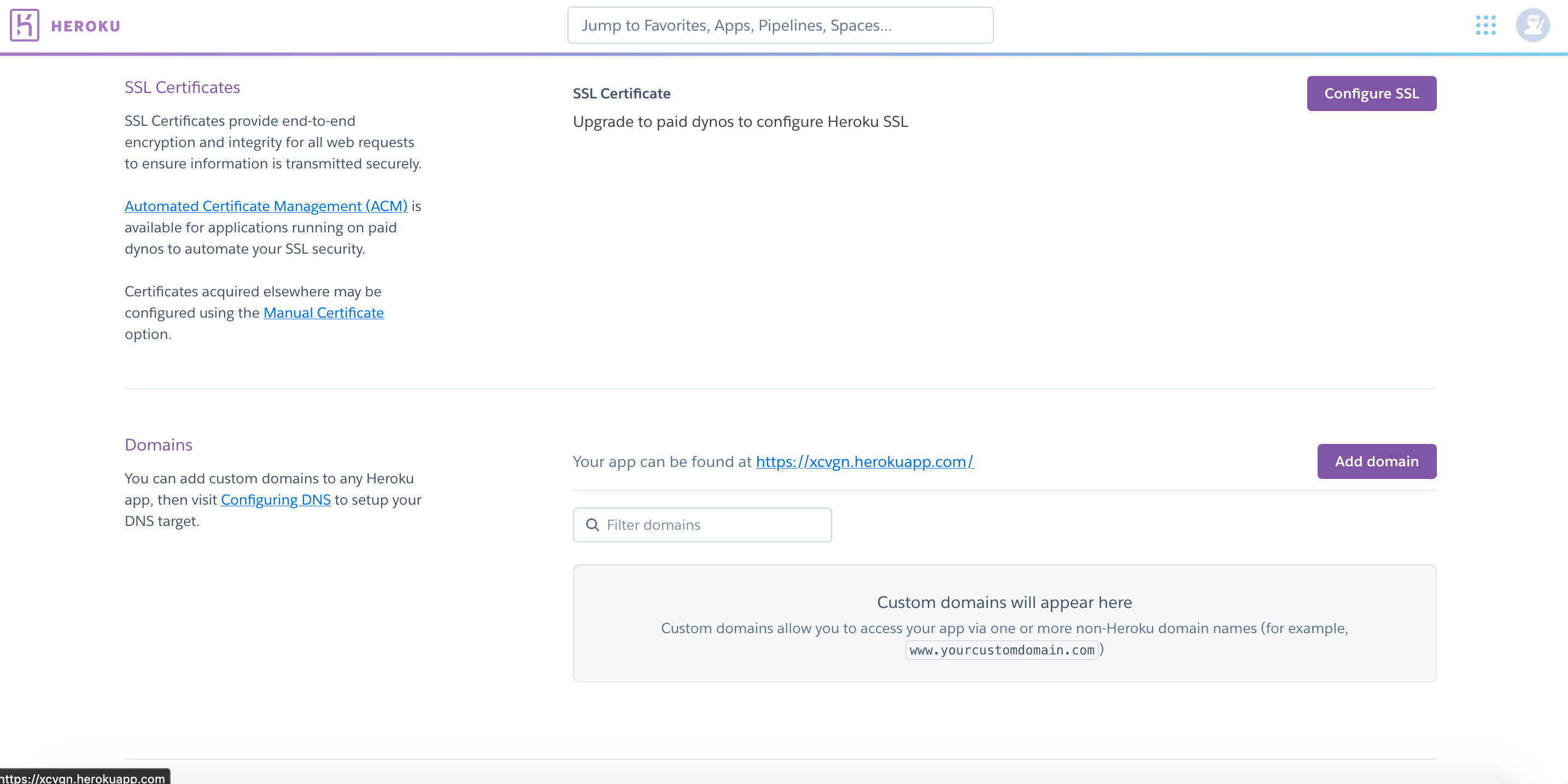Screen dimensions: 1568x784
Task: Open the Automated Certificate Management (ACM) link
Action: point(265,206)
